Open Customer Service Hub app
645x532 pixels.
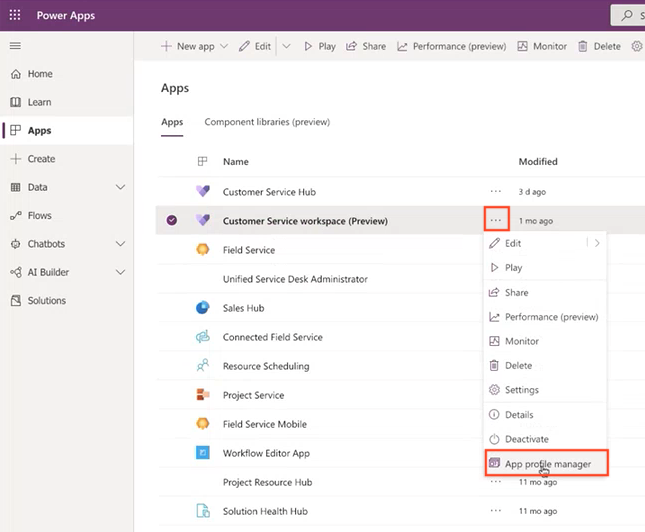coord(269,192)
